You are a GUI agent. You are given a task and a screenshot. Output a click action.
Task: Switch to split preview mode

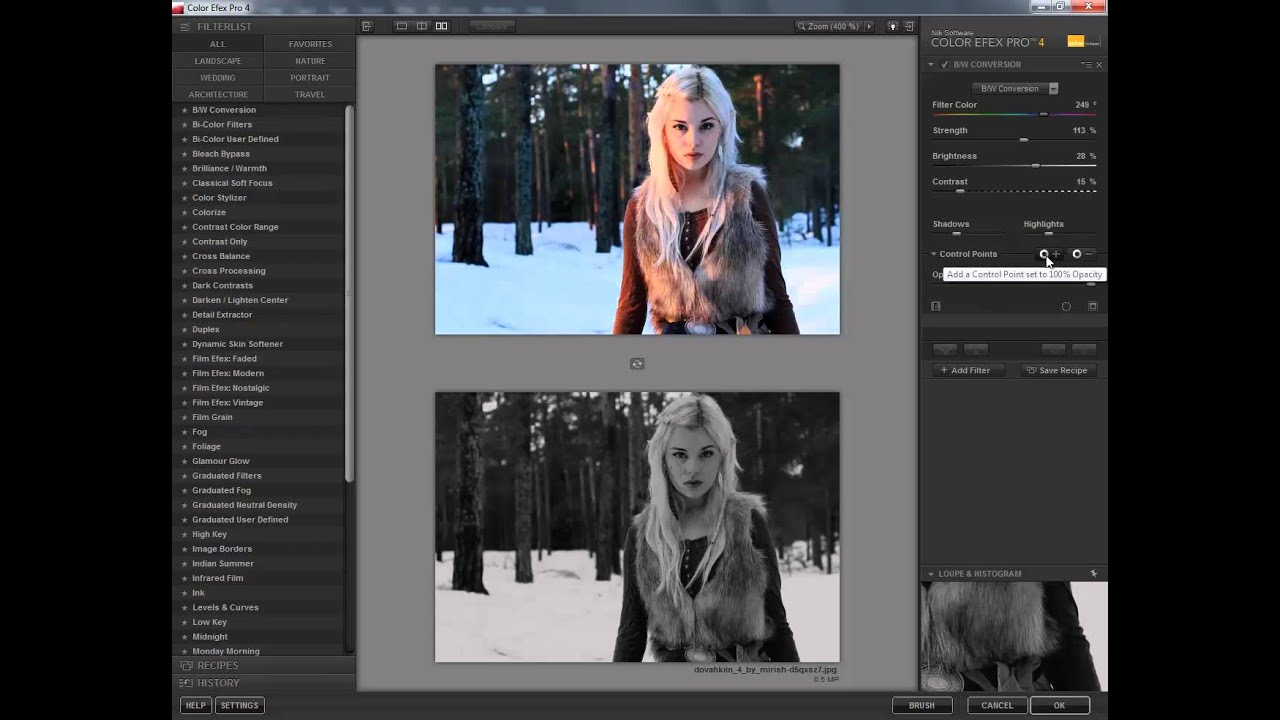422,26
